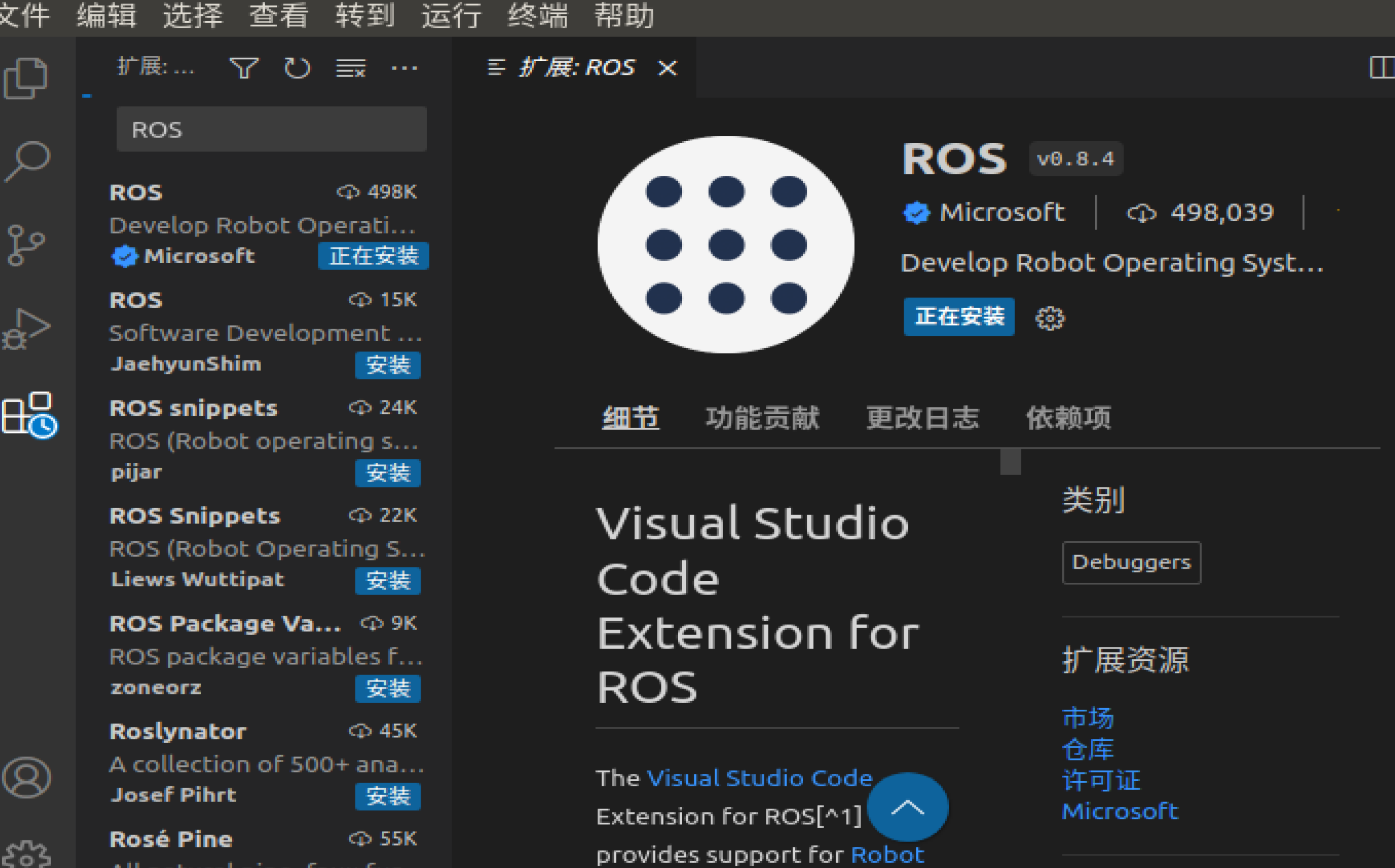Open the Accounts icon
This screenshot has height=868, width=1395.
click(27, 777)
